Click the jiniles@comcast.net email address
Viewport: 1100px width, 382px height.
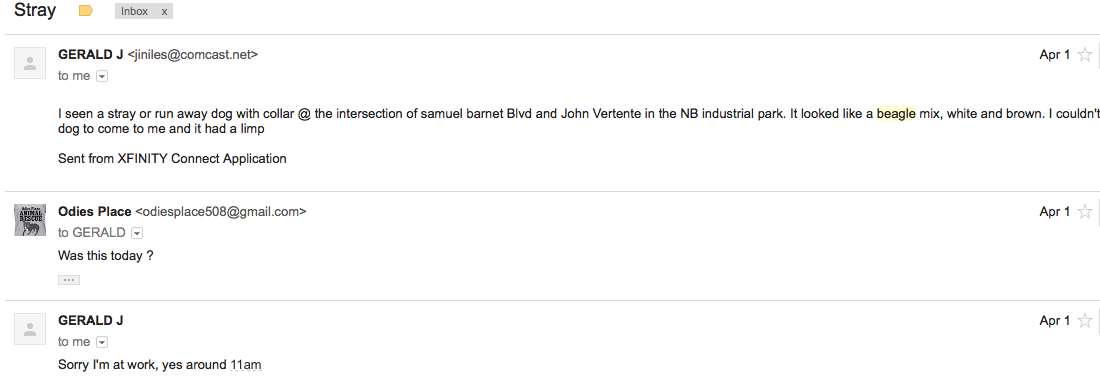click(x=193, y=55)
